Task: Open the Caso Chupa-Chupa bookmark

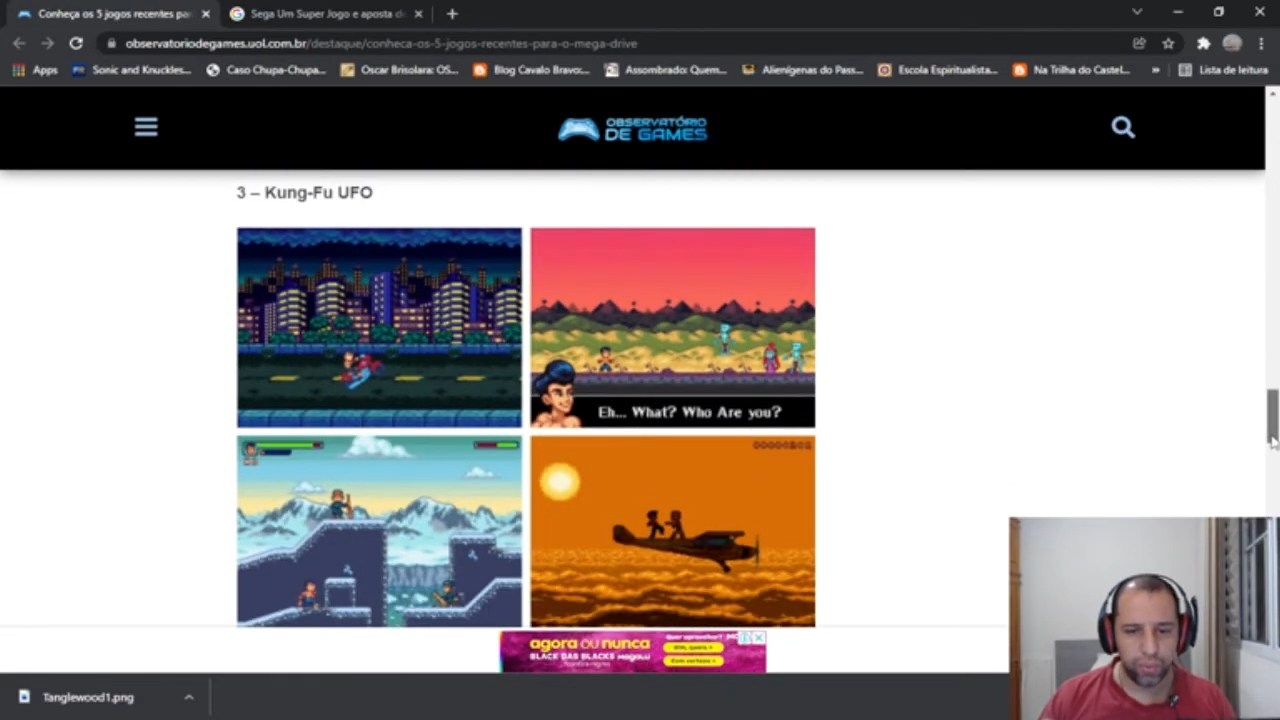Action: coord(266,70)
